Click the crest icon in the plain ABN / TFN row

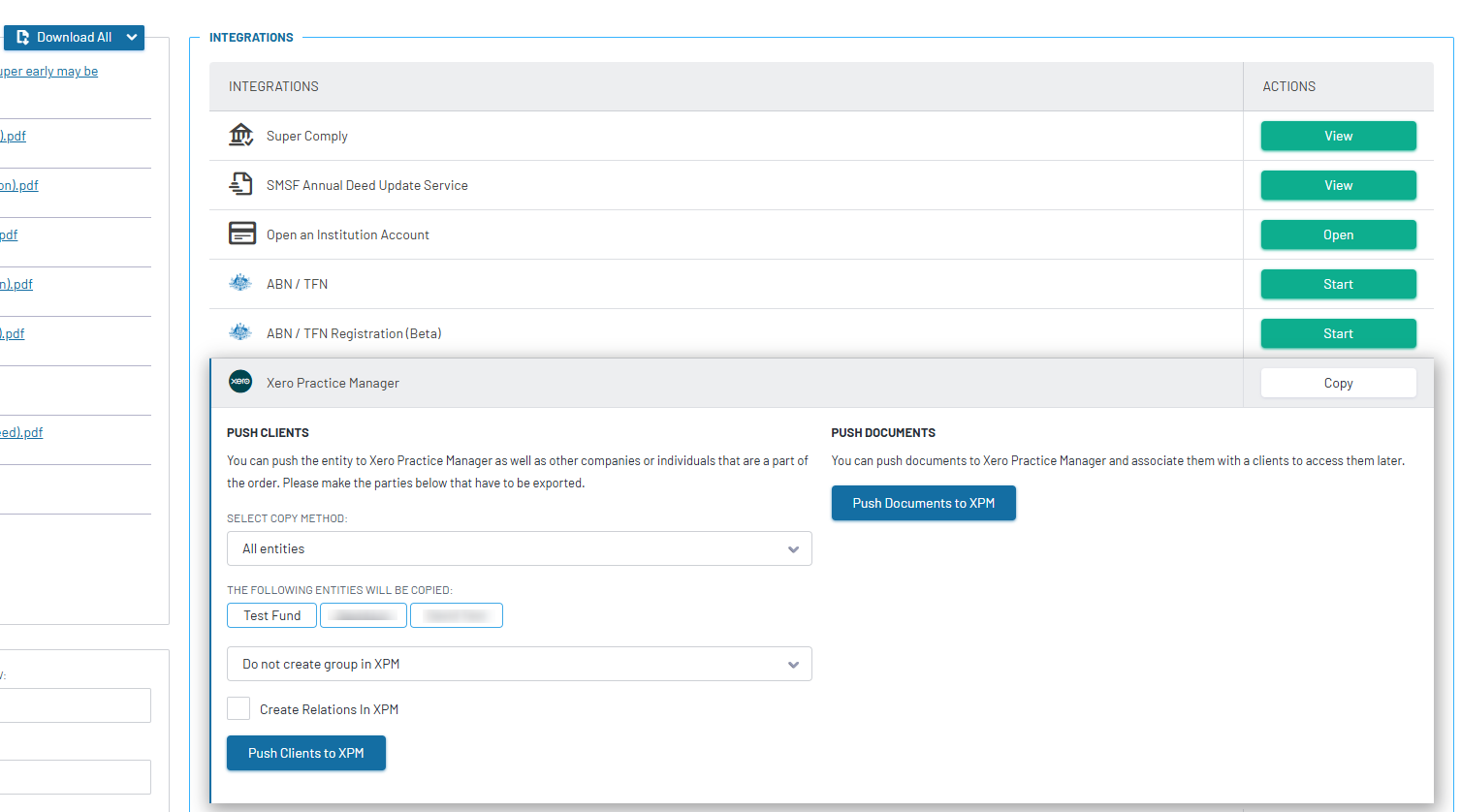click(239, 283)
